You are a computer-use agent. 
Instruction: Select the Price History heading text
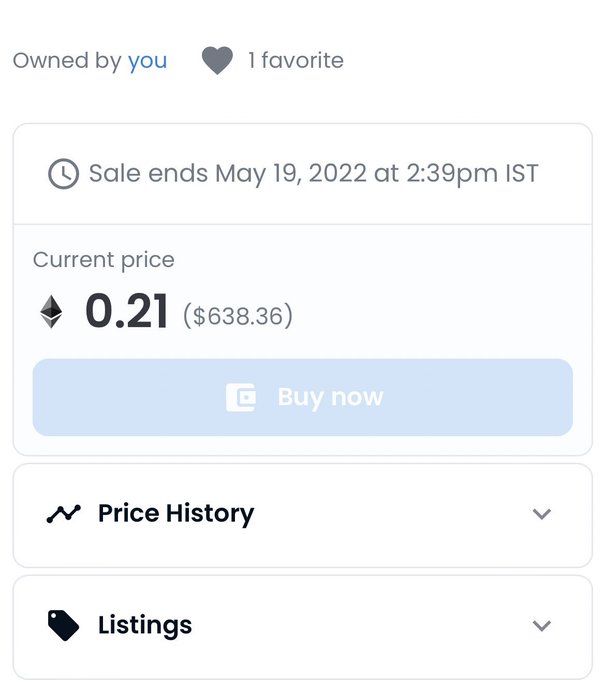point(176,514)
